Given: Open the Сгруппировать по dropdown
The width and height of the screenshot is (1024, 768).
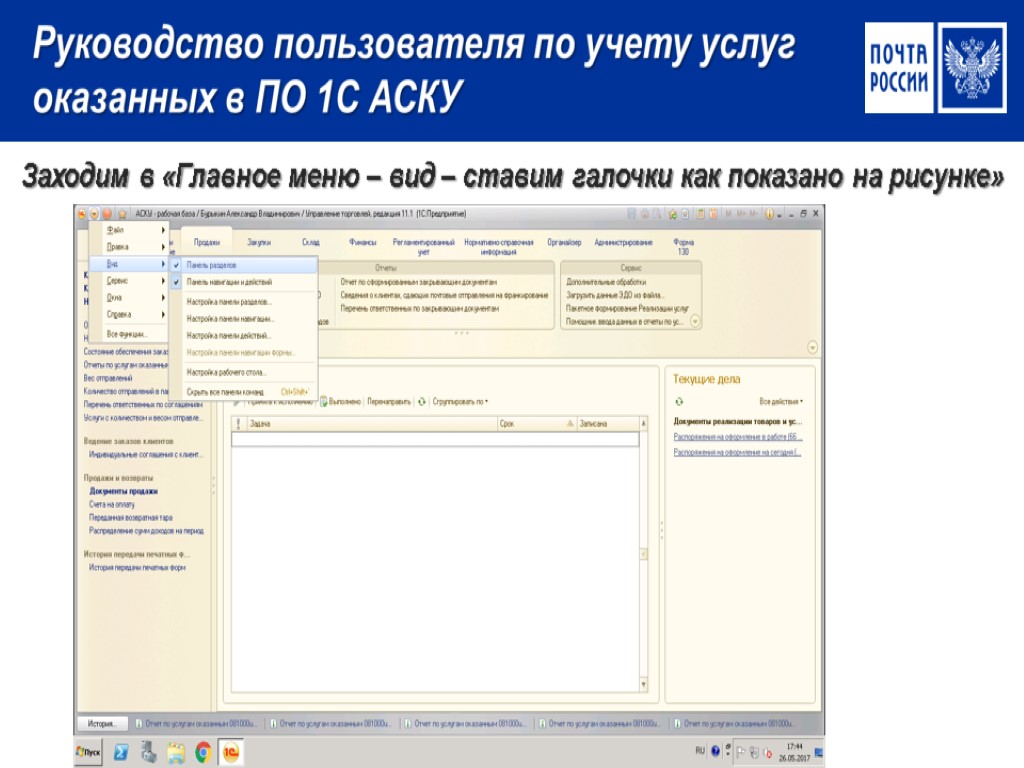Looking at the screenshot, I should pyautogui.click(x=460, y=402).
